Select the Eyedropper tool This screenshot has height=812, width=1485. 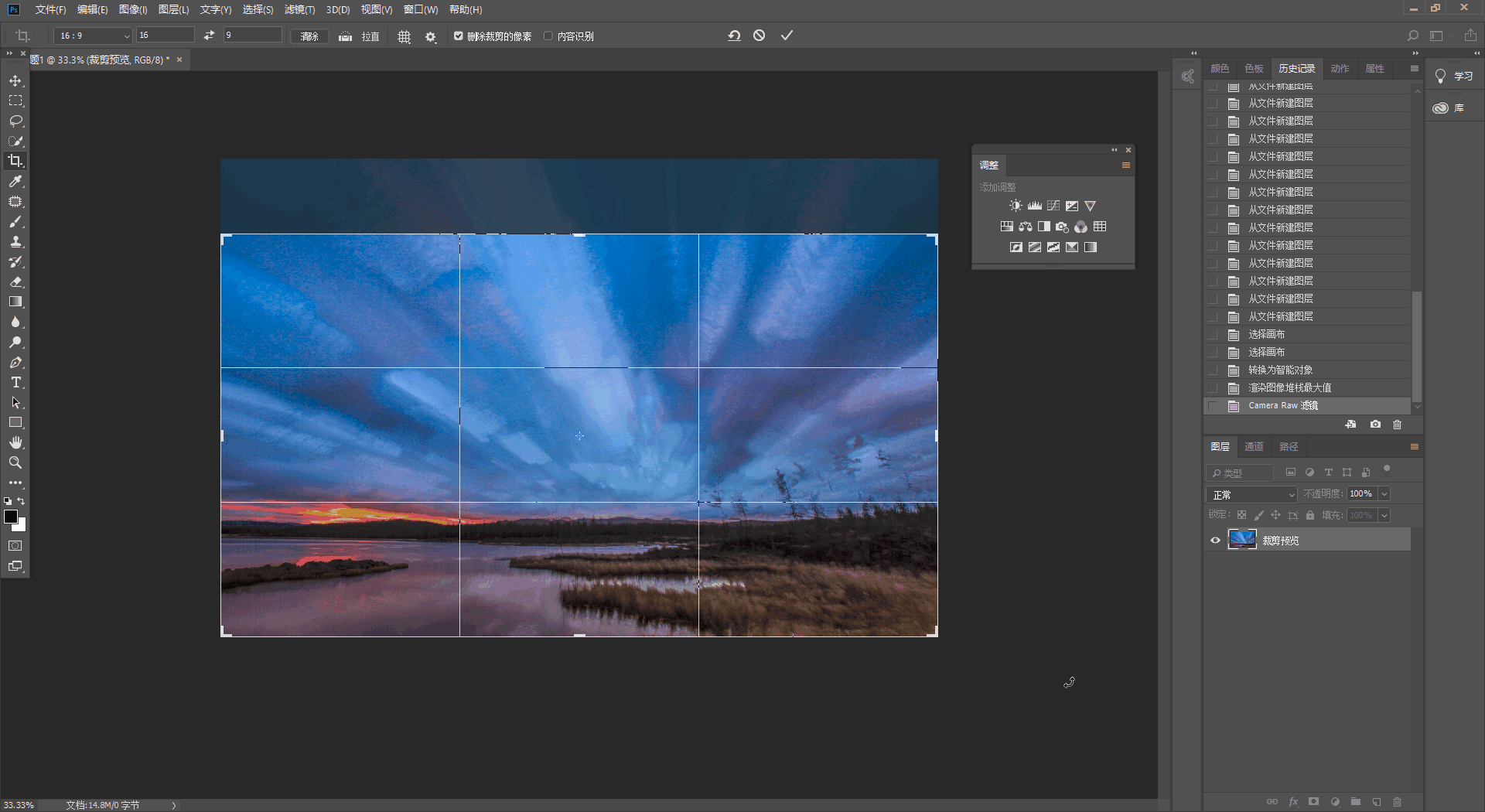click(x=15, y=181)
